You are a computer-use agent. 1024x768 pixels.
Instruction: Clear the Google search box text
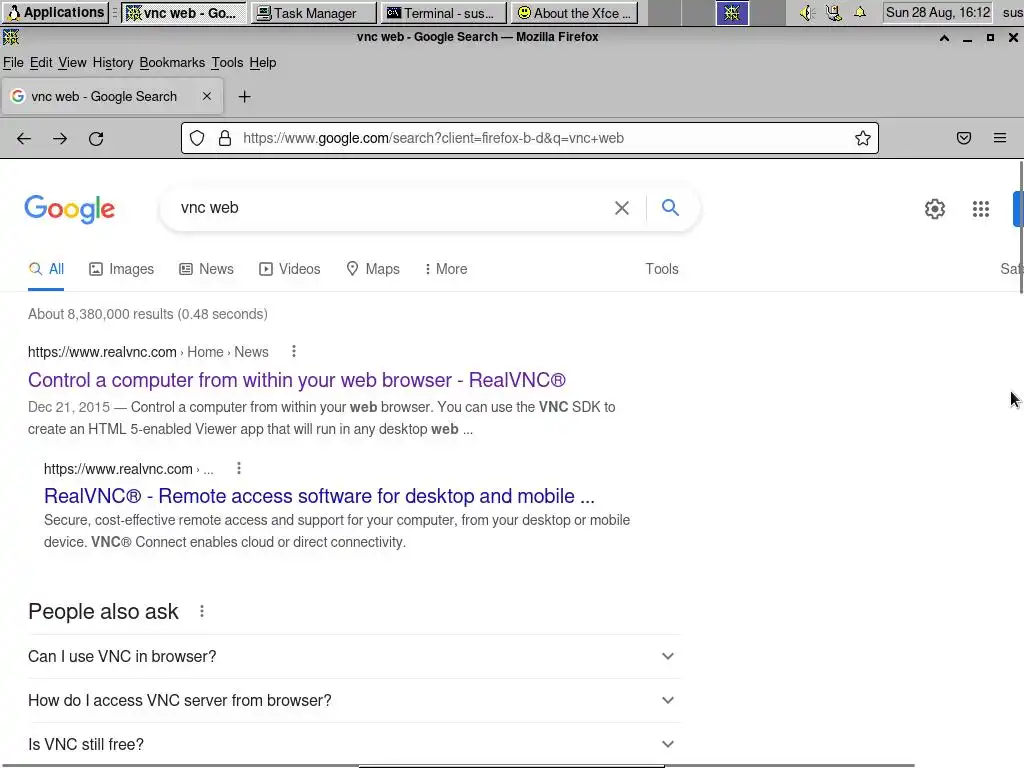tap(622, 208)
